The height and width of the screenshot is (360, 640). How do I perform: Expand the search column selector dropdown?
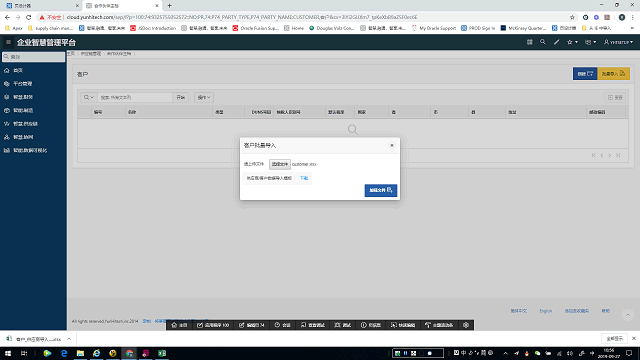89,98
